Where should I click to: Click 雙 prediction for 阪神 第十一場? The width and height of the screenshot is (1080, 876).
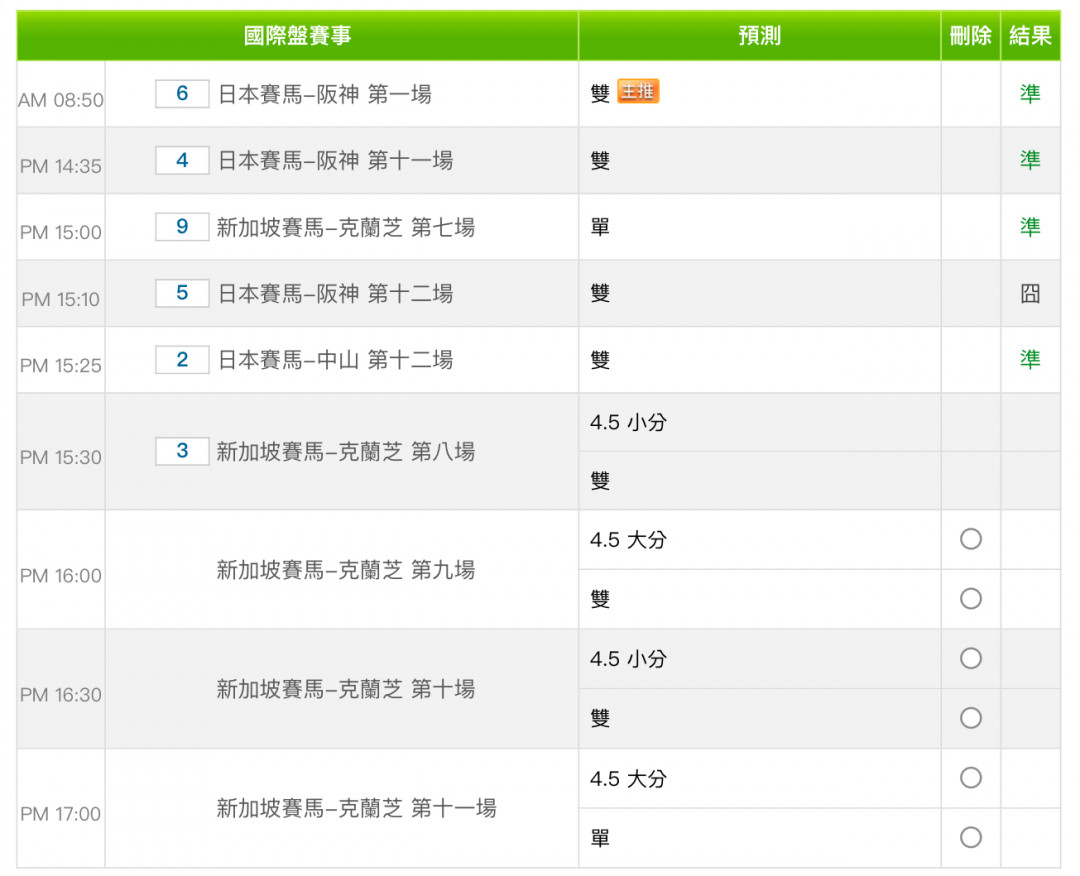coord(600,160)
